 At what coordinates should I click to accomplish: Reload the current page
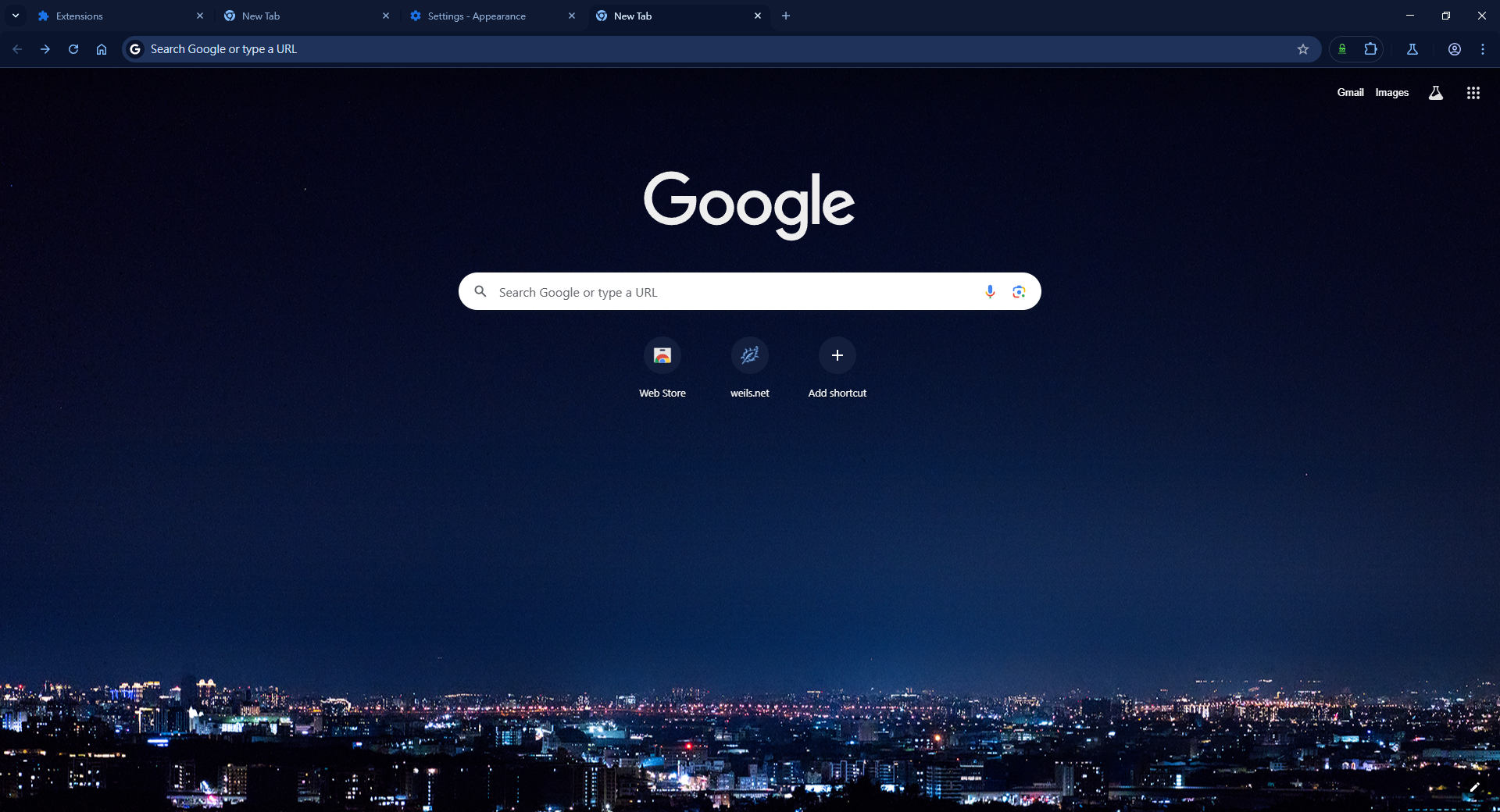click(73, 48)
